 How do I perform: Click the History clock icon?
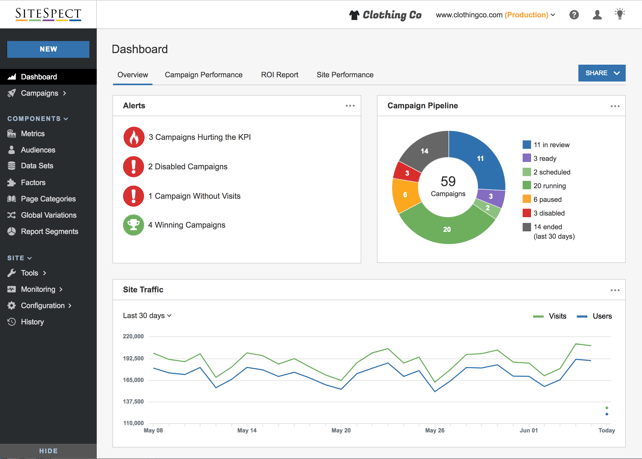(11, 322)
